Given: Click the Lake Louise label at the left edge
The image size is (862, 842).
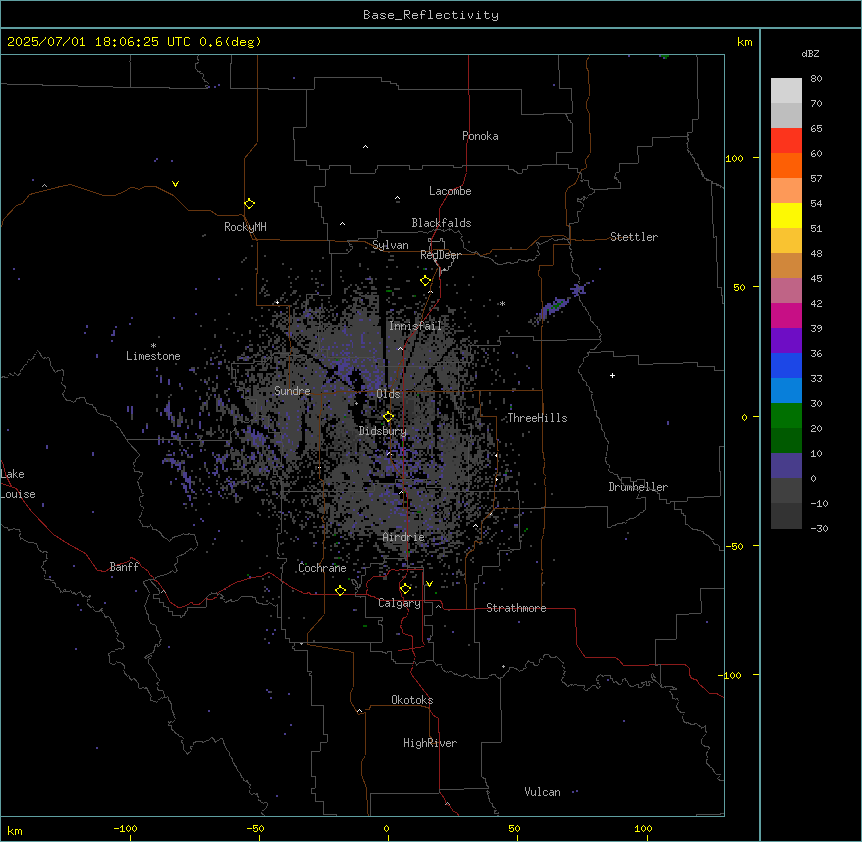Looking at the screenshot, I should tap(16, 484).
